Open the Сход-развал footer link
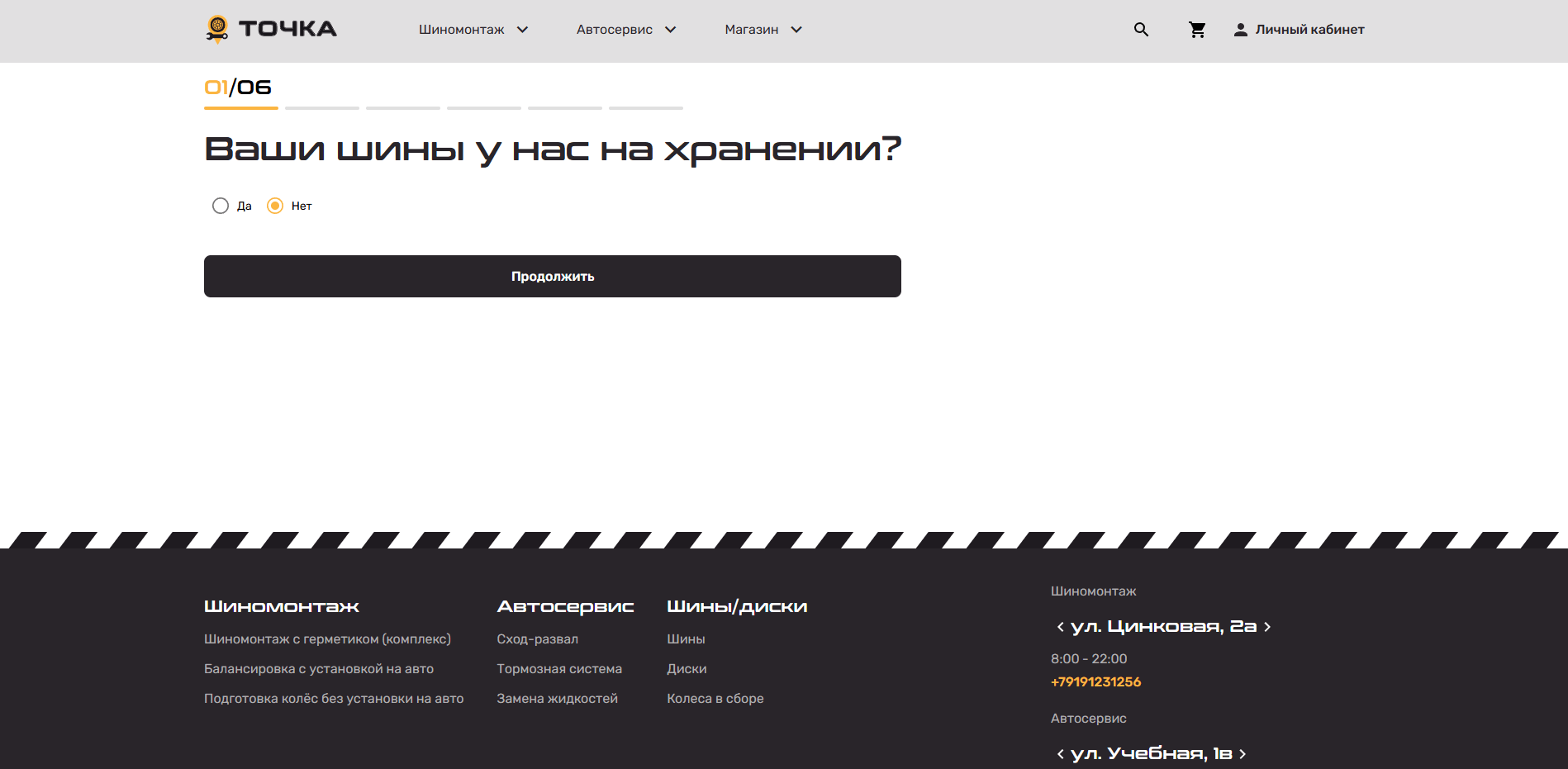Image resolution: width=1568 pixels, height=769 pixels. [537, 639]
